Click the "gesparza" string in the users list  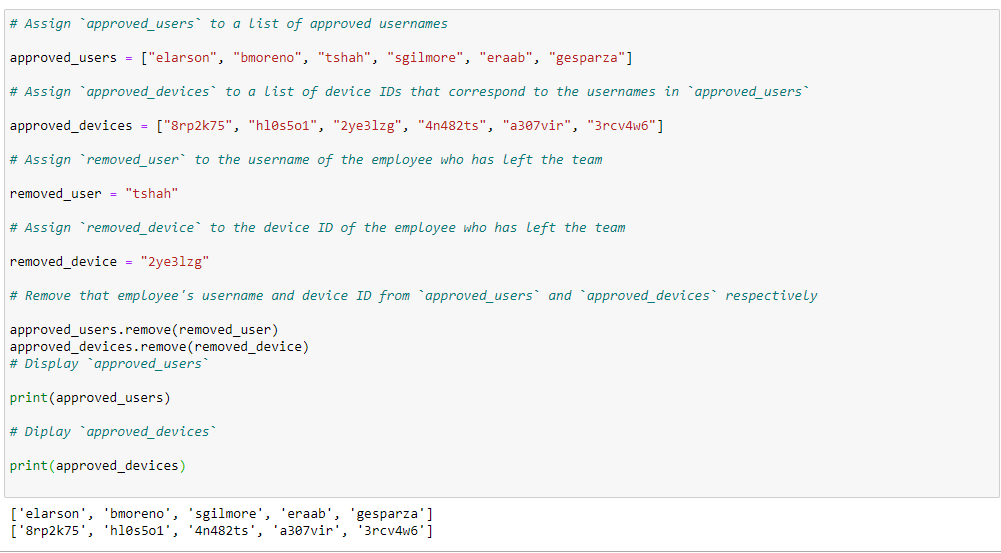[x=587, y=57]
